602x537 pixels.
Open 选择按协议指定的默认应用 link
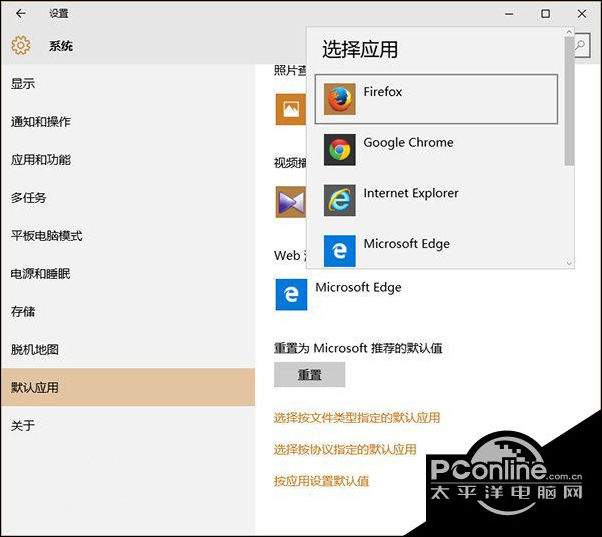(x=345, y=449)
